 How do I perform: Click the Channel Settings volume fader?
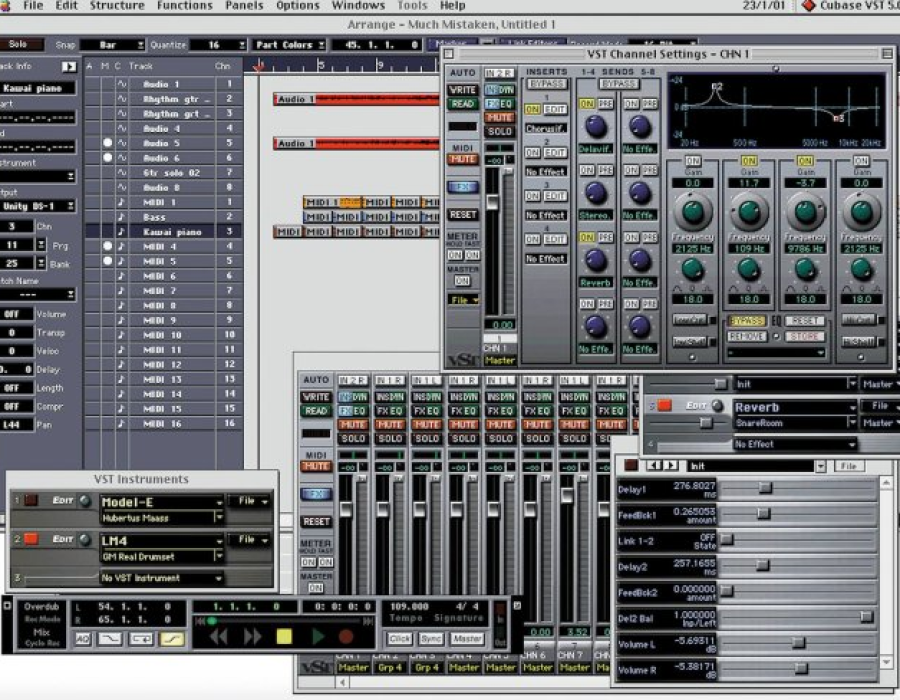point(492,201)
